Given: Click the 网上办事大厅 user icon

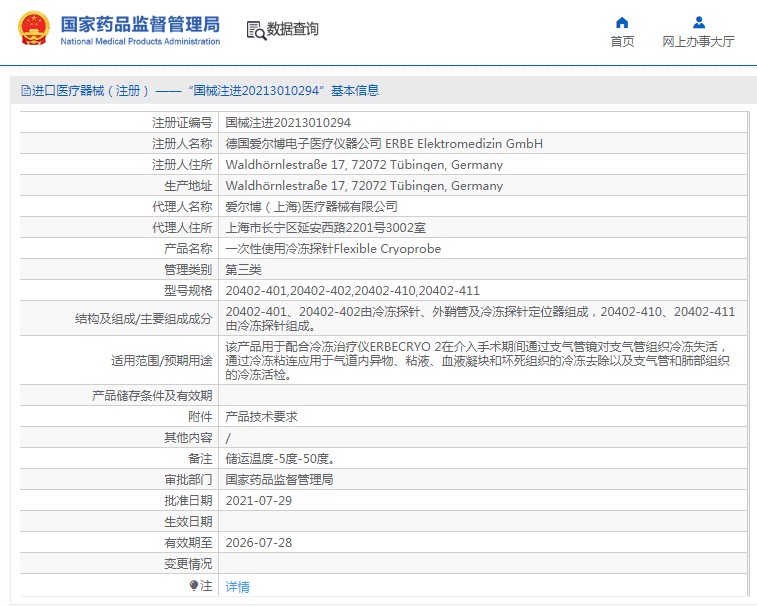Looking at the screenshot, I should coord(699,23).
